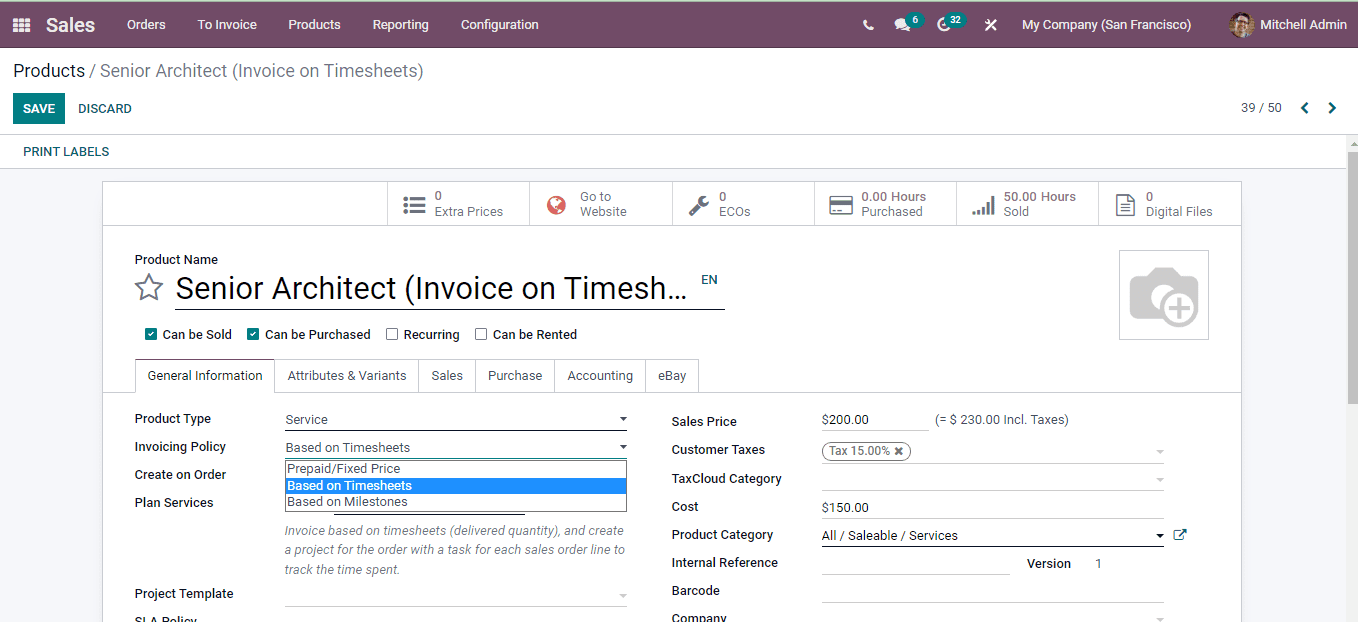Open messages via the chat bubble icon

click(x=901, y=24)
